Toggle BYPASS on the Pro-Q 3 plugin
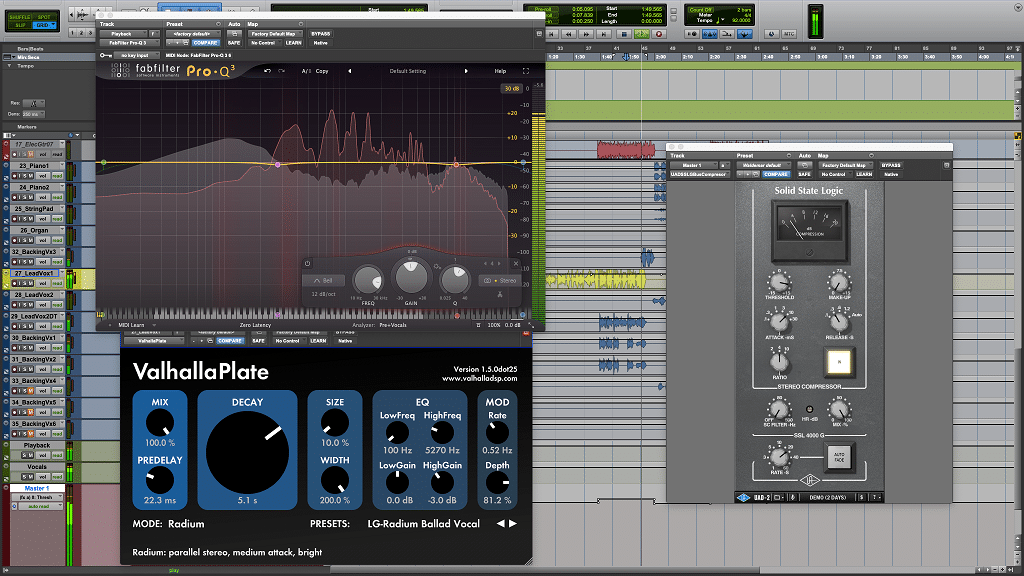This screenshot has height=576, width=1024. [x=321, y=34]
